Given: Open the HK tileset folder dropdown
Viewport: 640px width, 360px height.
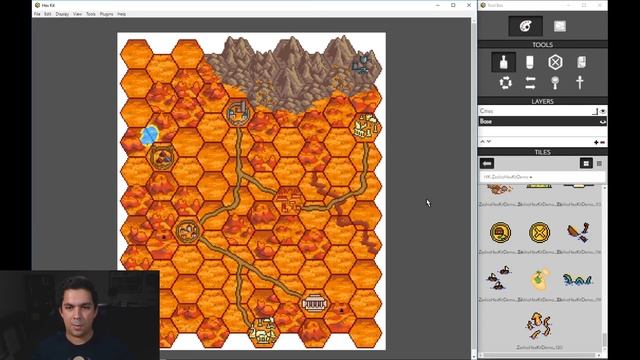Looking at the screenshot, I should [x=542, y=177].
